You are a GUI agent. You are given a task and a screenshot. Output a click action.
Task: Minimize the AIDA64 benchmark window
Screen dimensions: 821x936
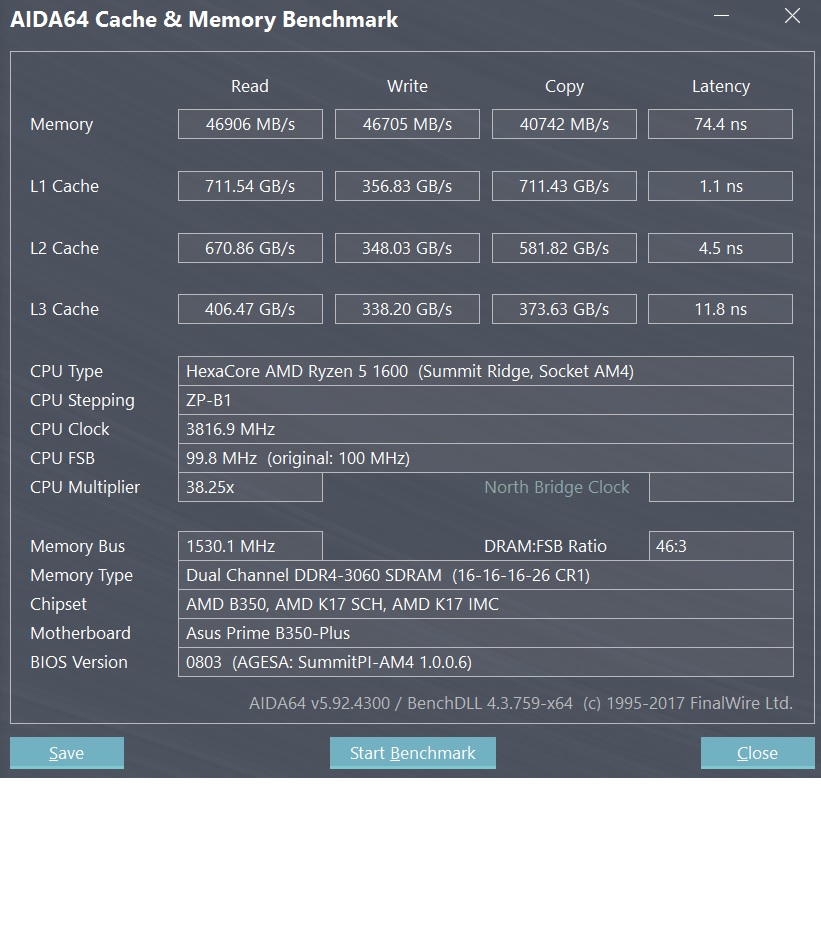721,16
